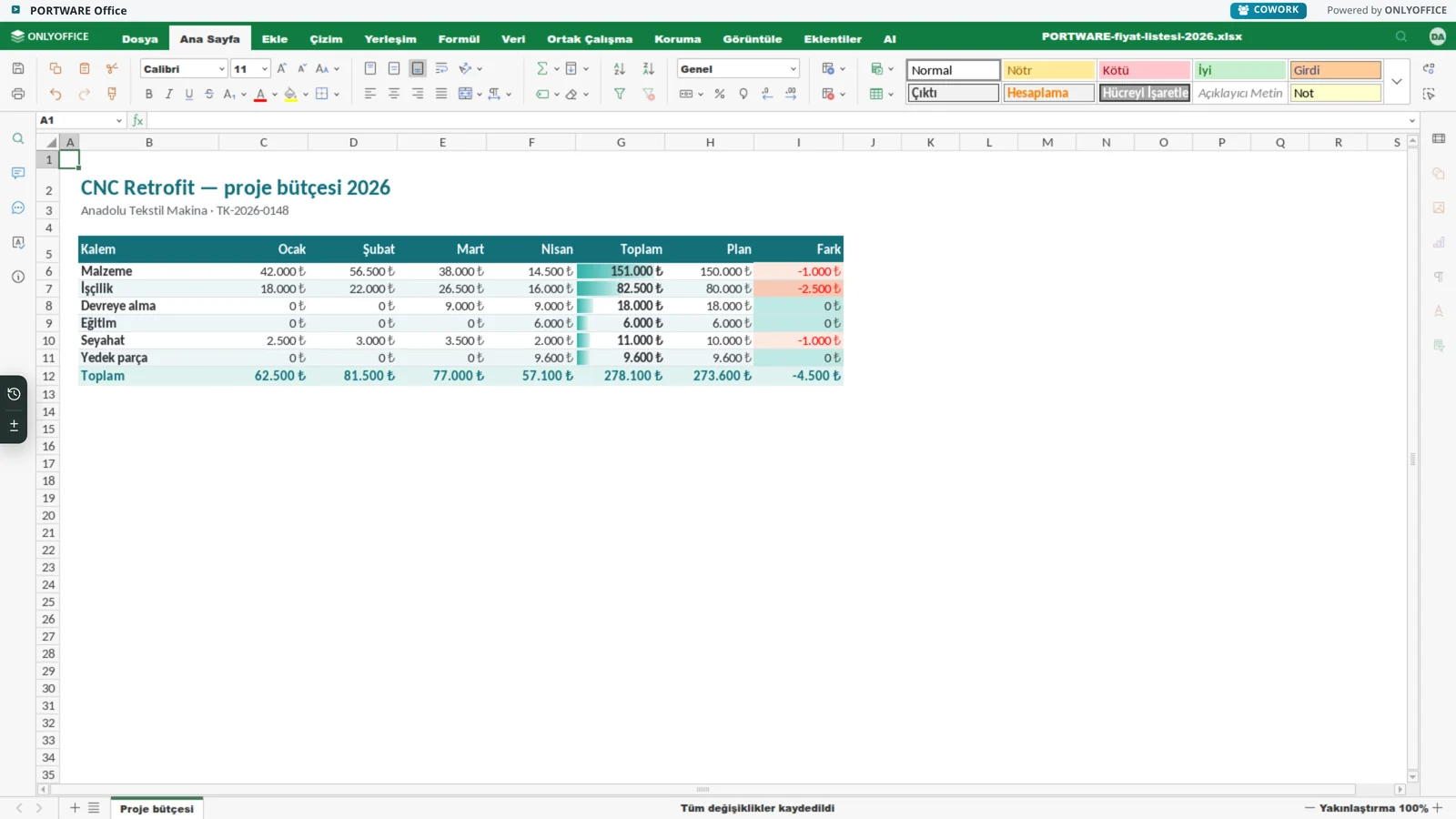
Task: Toggle underline formatting
Action: [x=189, y=94]
